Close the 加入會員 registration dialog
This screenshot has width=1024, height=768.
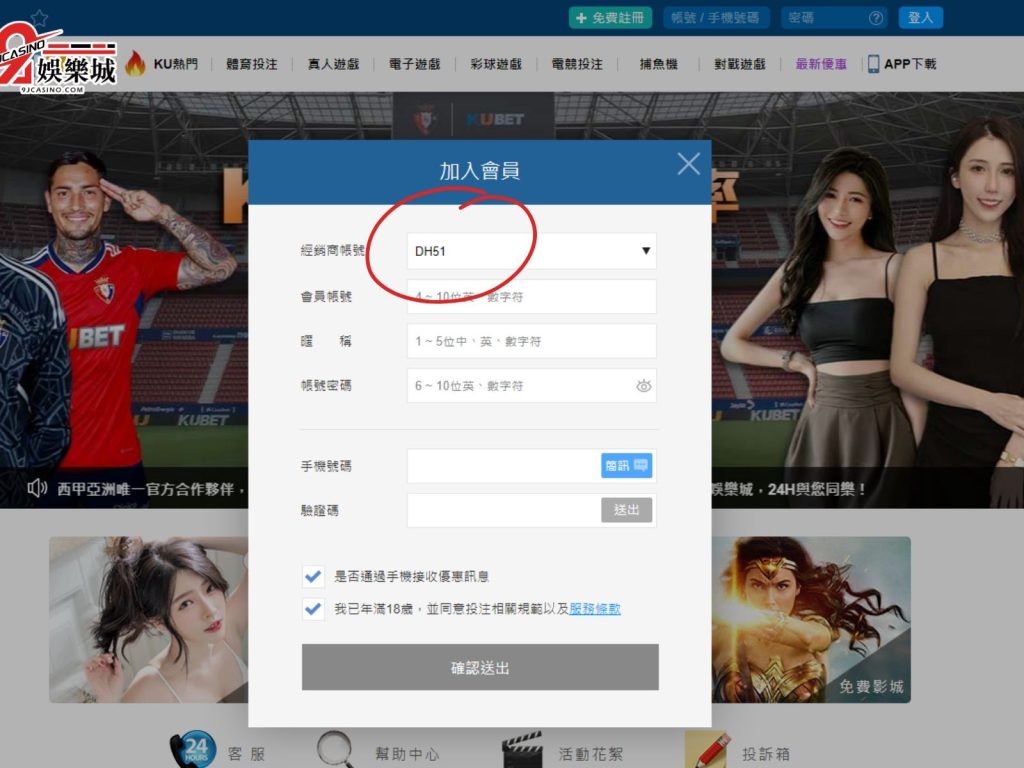click(x=688, y=164)
